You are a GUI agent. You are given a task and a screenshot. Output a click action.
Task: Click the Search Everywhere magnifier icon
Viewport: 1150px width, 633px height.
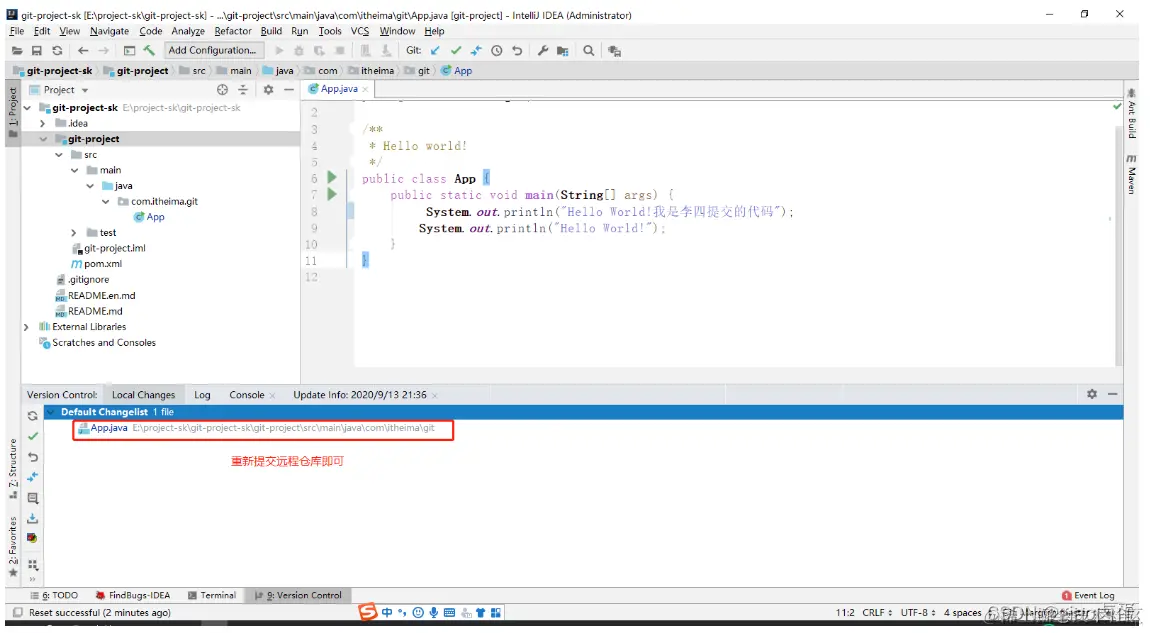pos(588,51)
